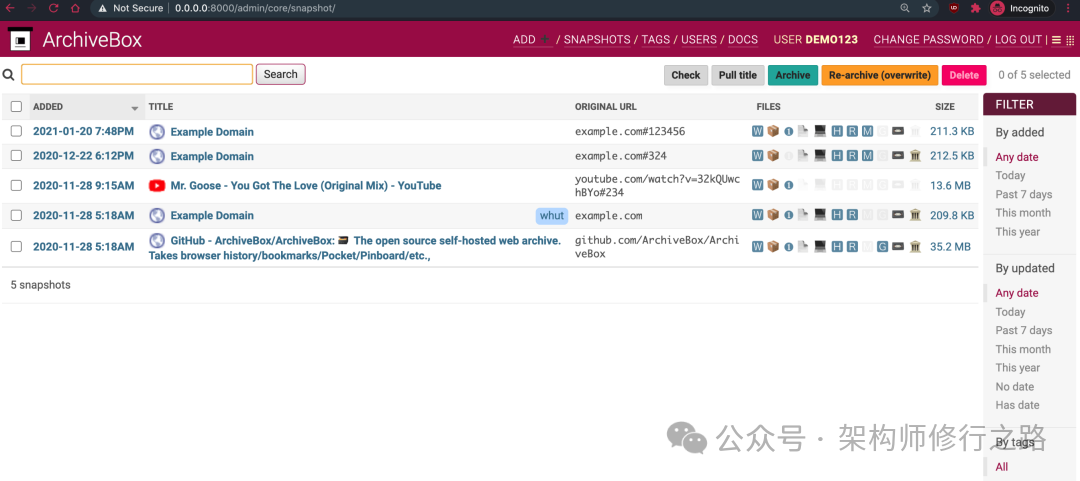Click the green Archive button
The image size is (1080, 481).
click(793, 75)
